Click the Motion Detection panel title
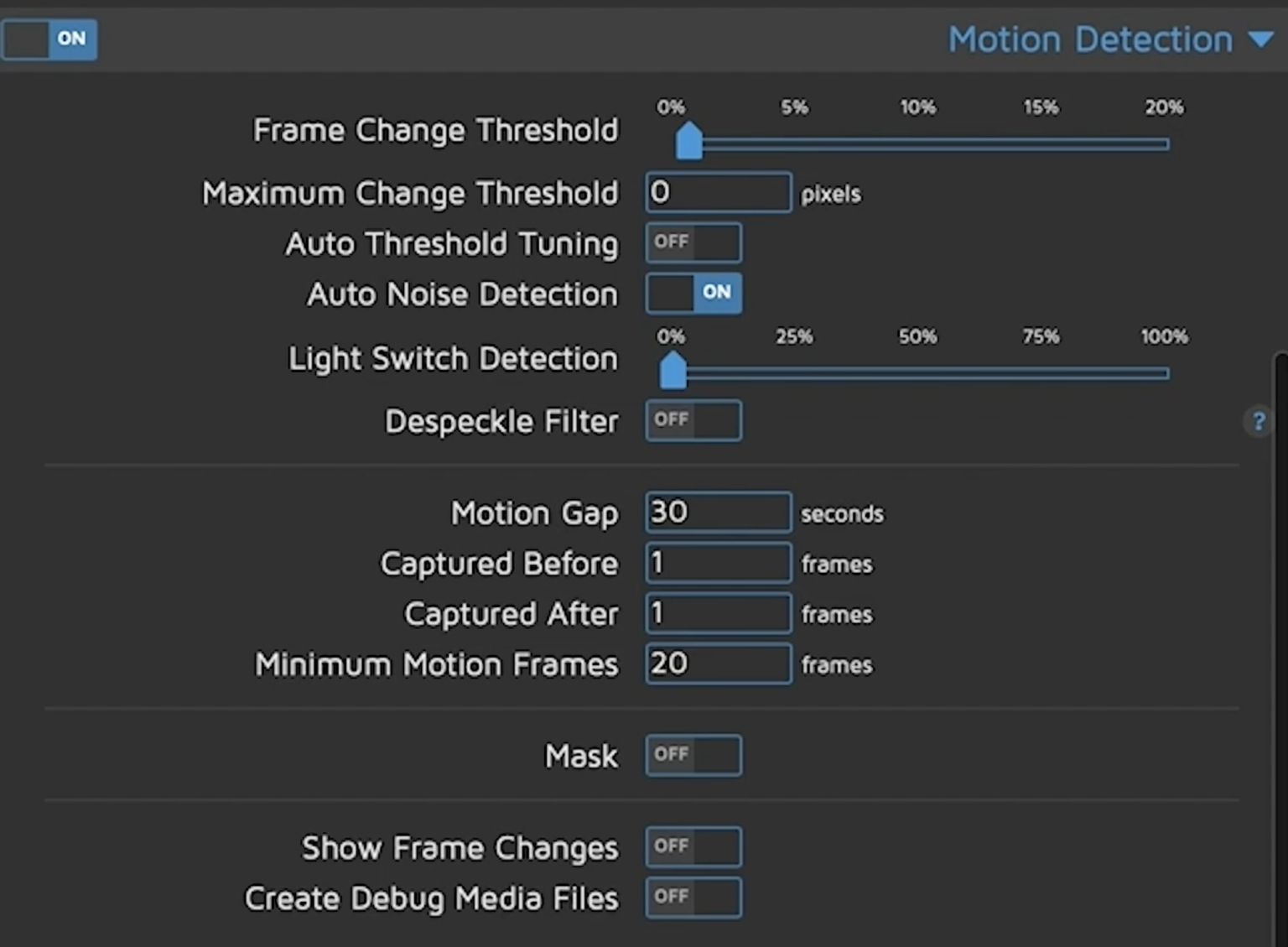 1088,39
